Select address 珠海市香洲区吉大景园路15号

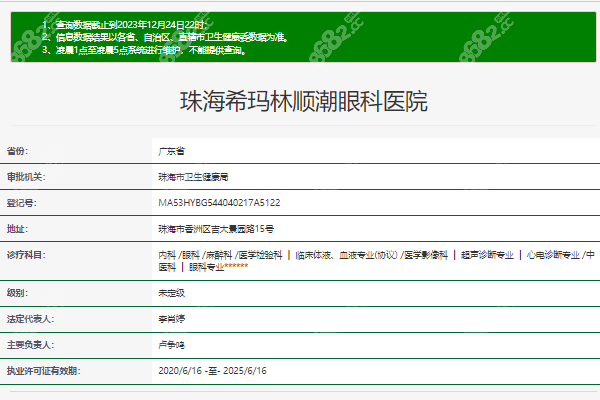pyautogui.click(x=216, y=229)
